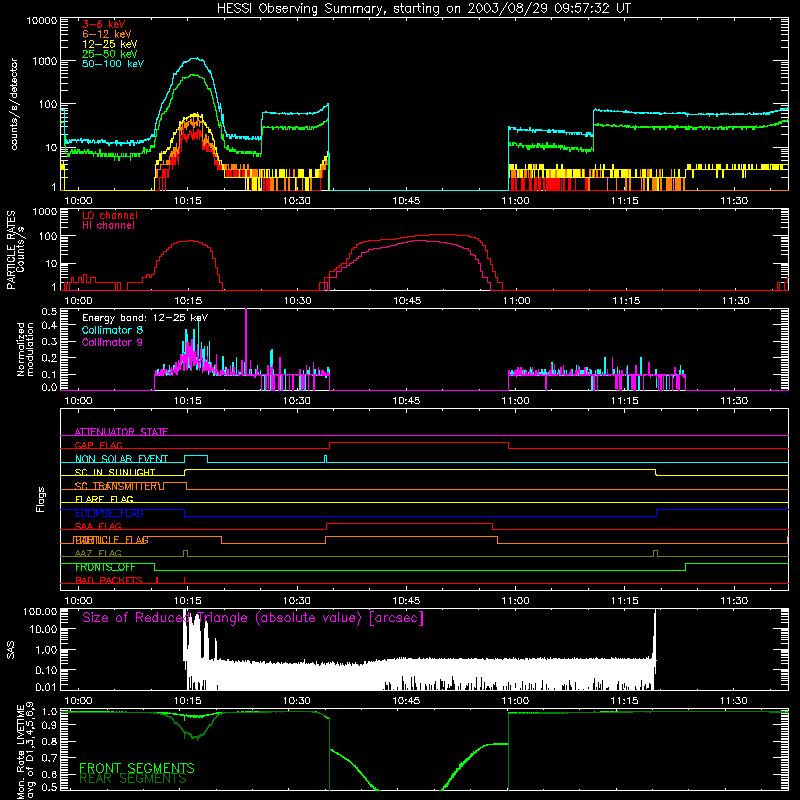Viewport: 800px width, 800px height.
Task: Click the 'Energy band: 12-25 keV' label
Action: [145, 318]
